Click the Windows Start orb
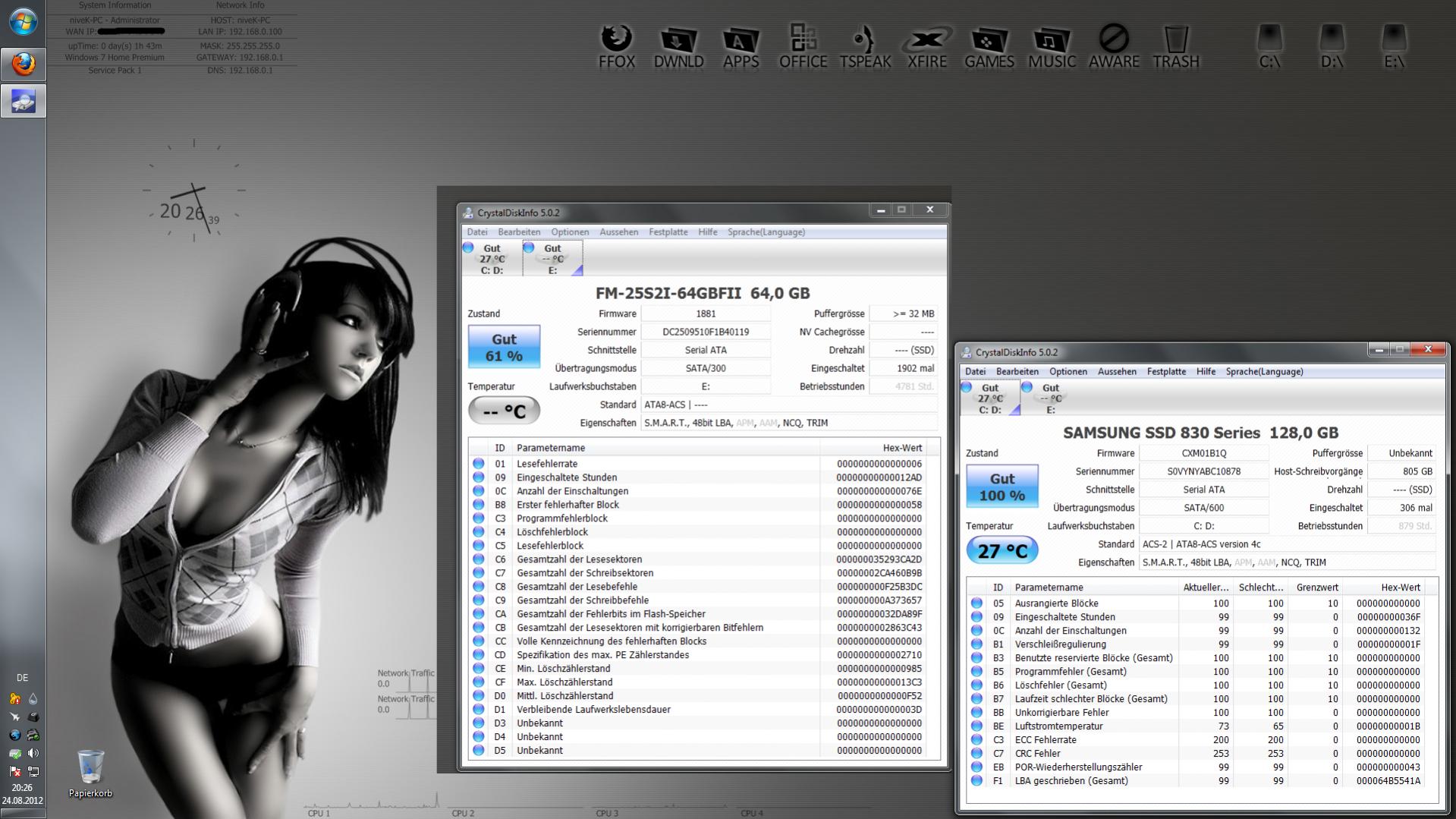1456x819 pixels. point(23,21)
